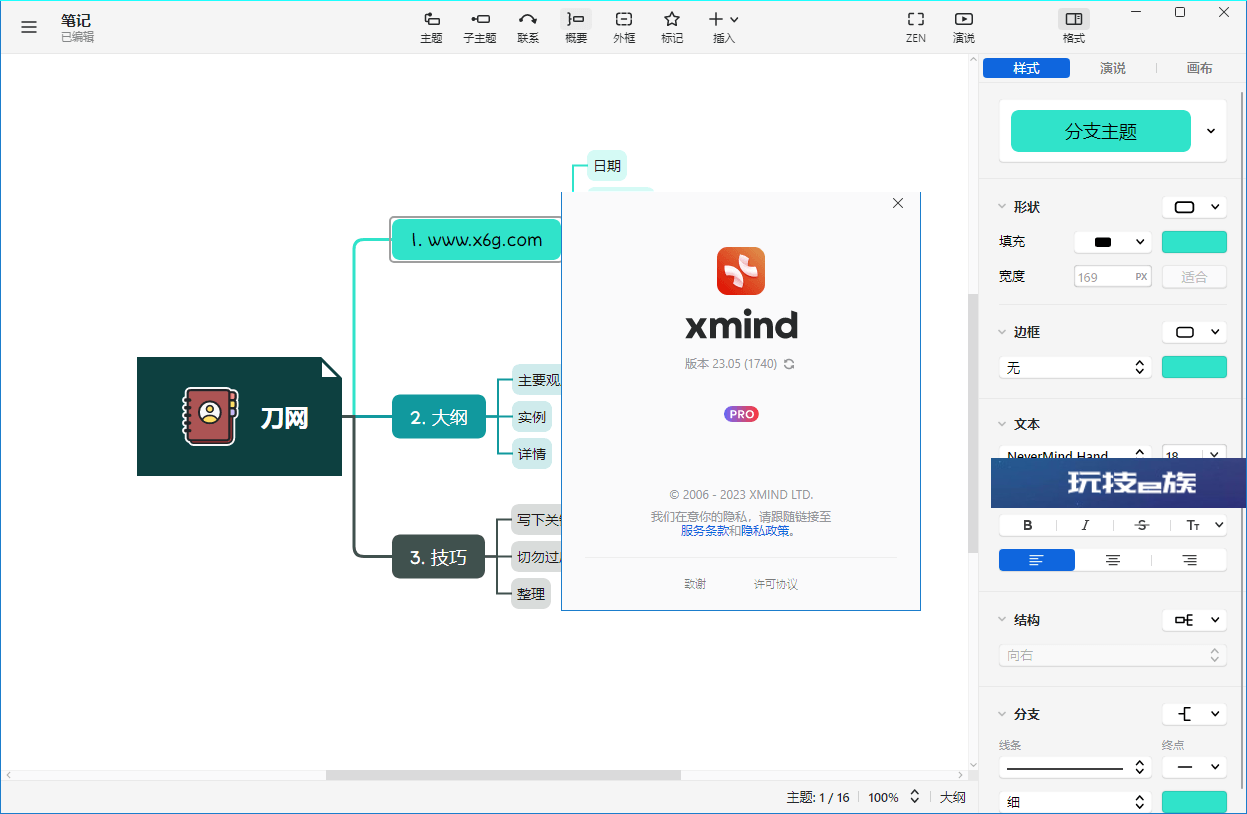This screenshot has height=814, width=1247.
Task: Click the check-for-updates refresh icon
Action: [789, 364]
